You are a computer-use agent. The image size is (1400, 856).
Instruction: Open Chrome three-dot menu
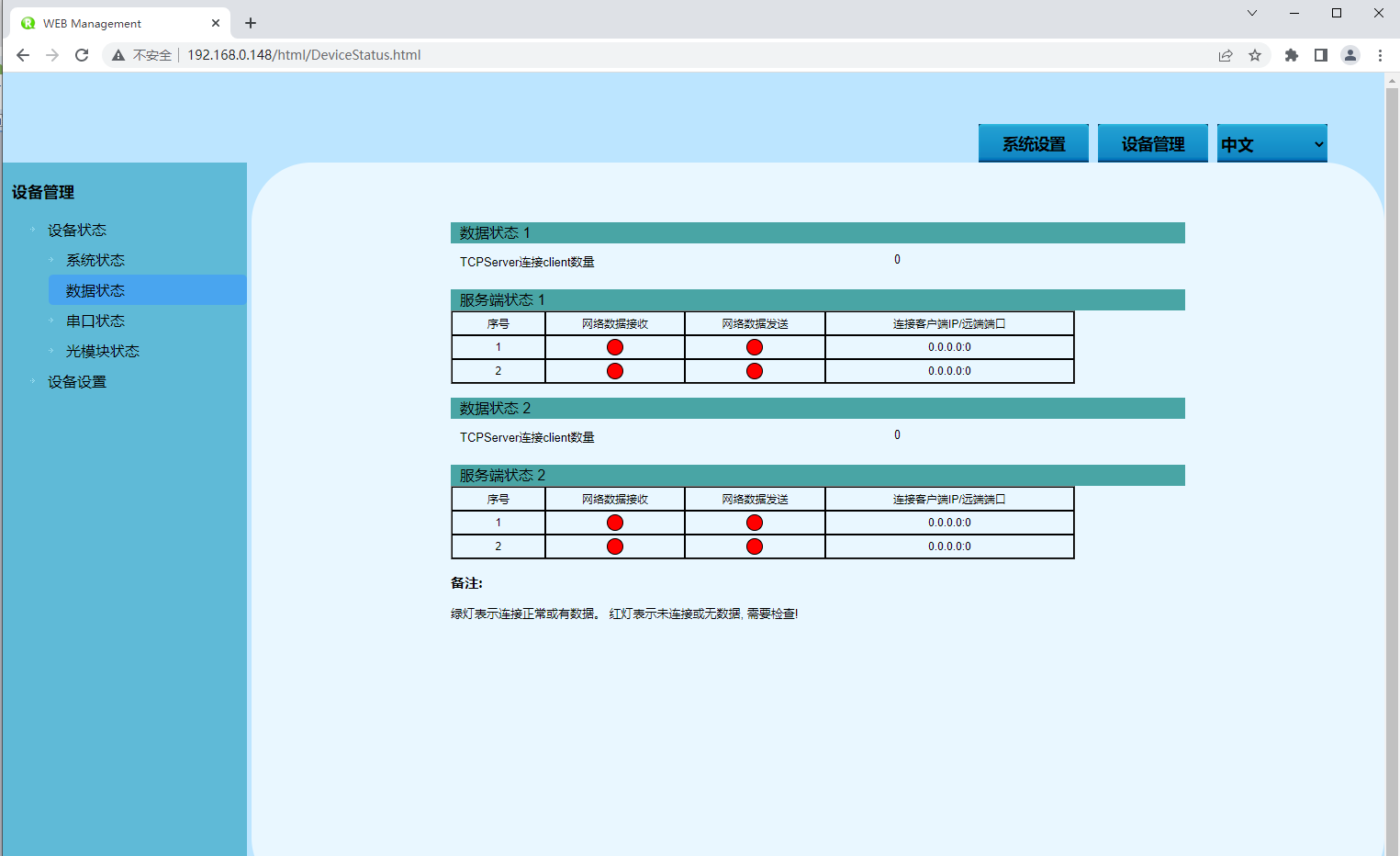click(x=1380, y=55)
